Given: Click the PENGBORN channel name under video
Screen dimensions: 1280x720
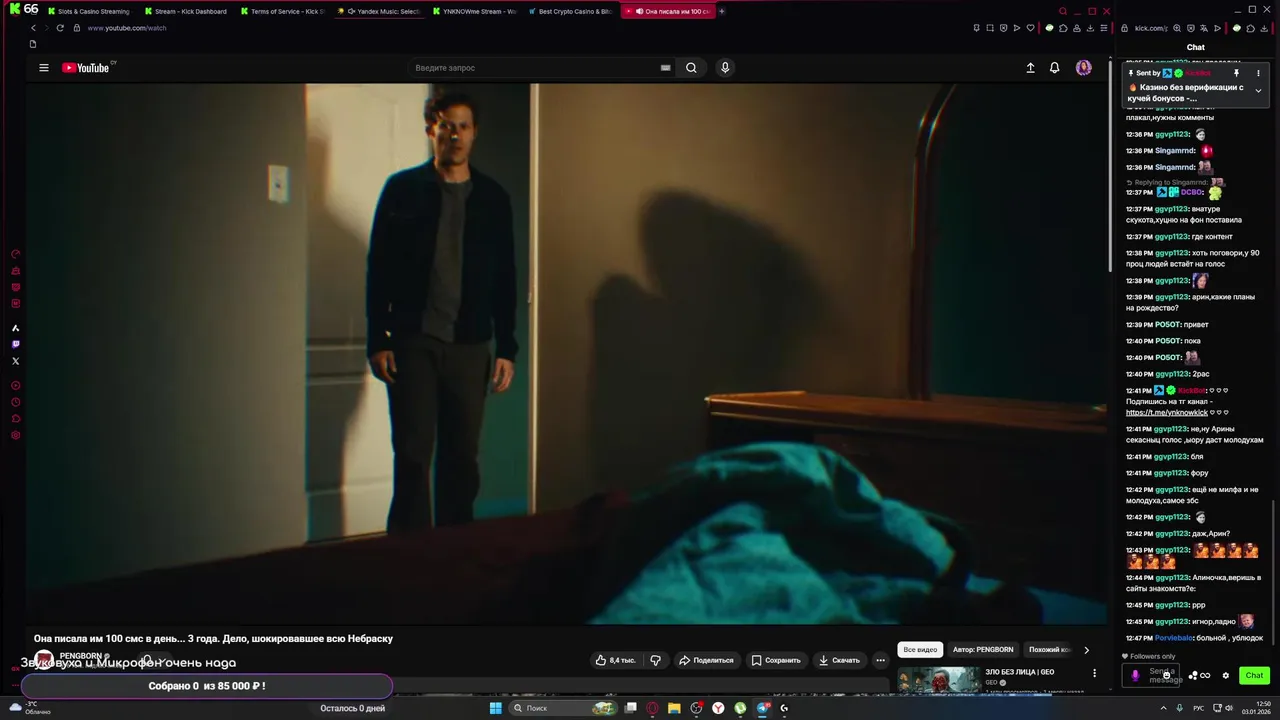Looking at the screenshot, I should pos(80,656).
